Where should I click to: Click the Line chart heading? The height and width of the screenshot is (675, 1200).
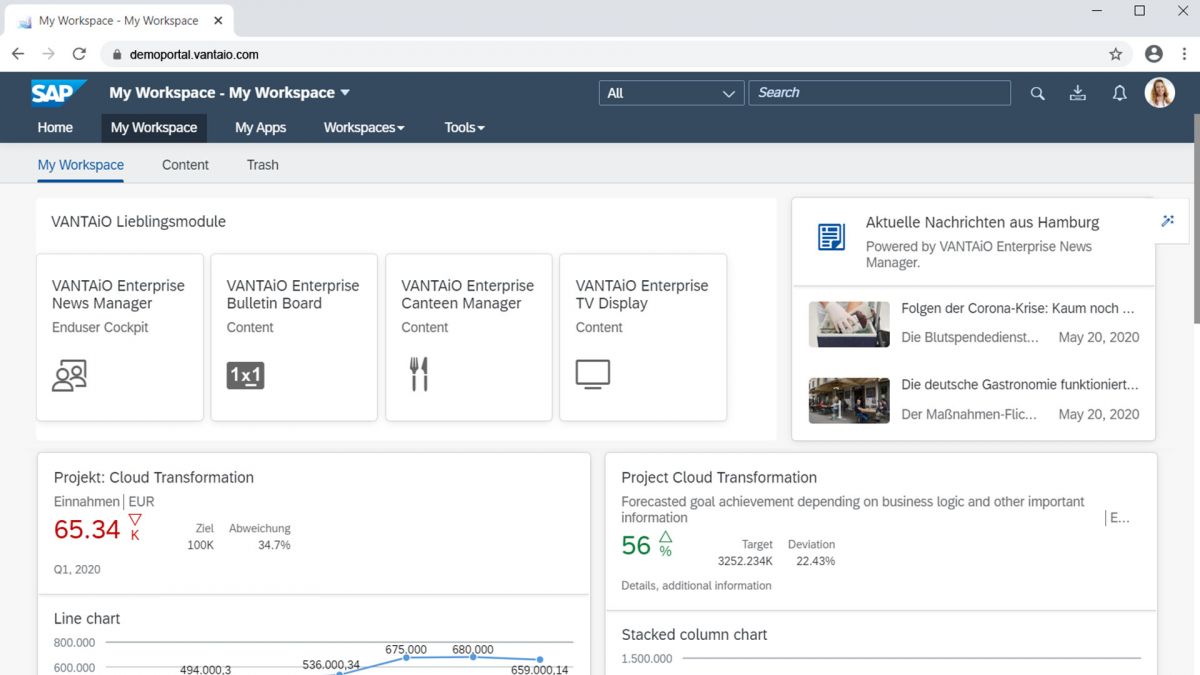(x=87, y=619)
